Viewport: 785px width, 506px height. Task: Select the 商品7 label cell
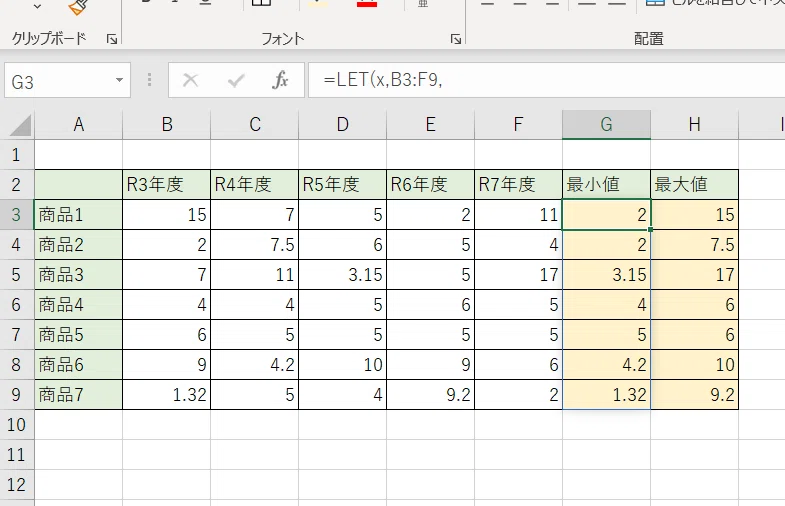pyautogui.click(x=79, y=395)
